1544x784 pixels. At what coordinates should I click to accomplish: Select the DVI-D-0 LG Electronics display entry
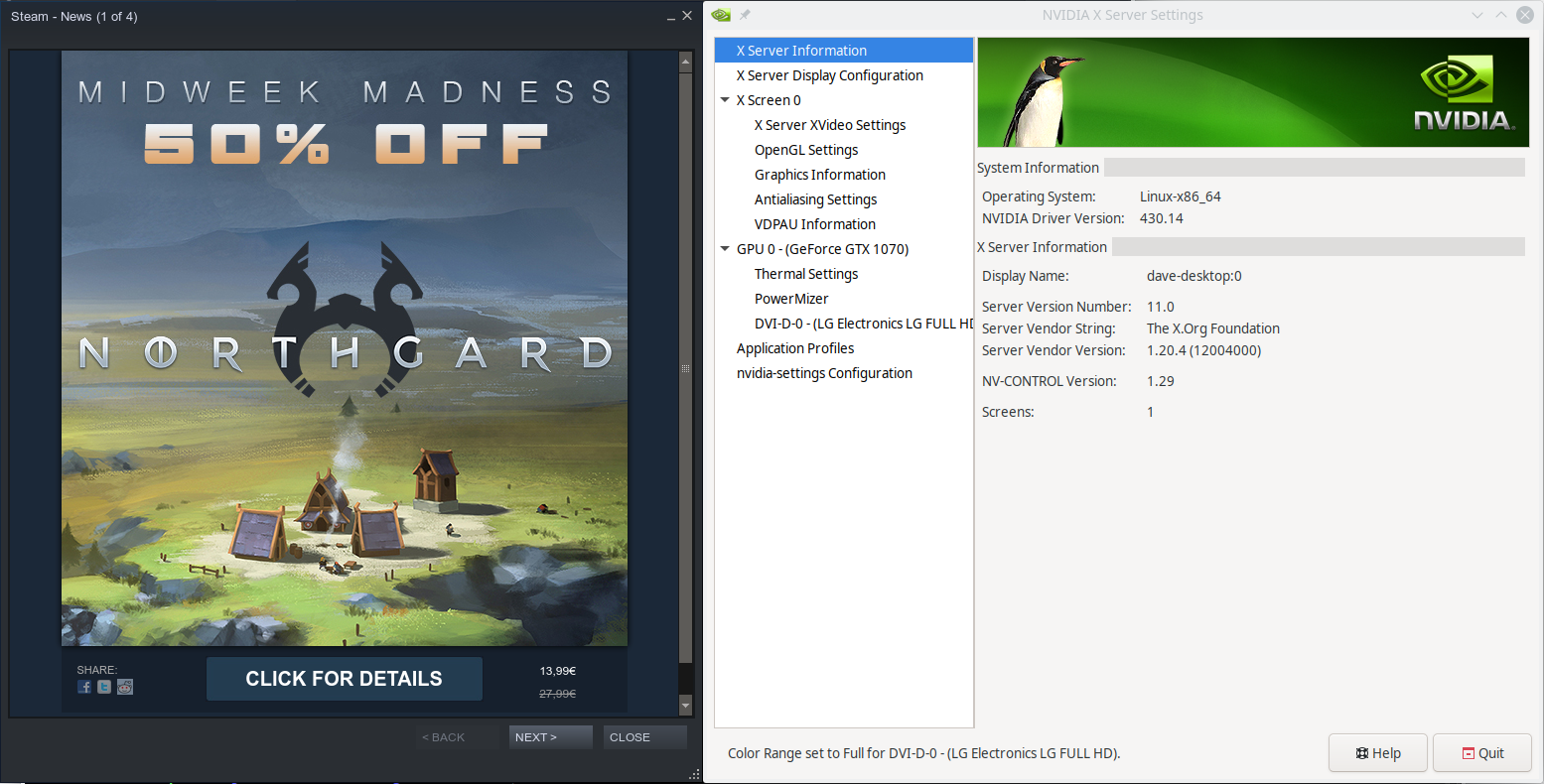[x=863, y=324]
